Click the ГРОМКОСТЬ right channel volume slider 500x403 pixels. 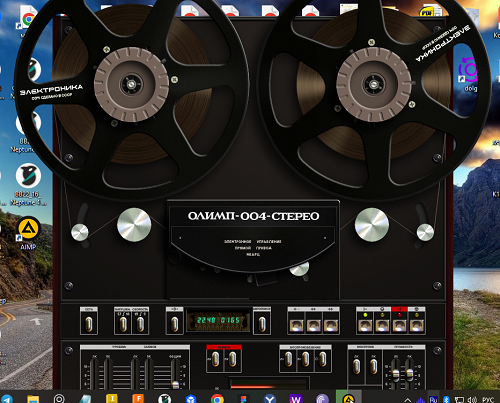tap(410, 375)
